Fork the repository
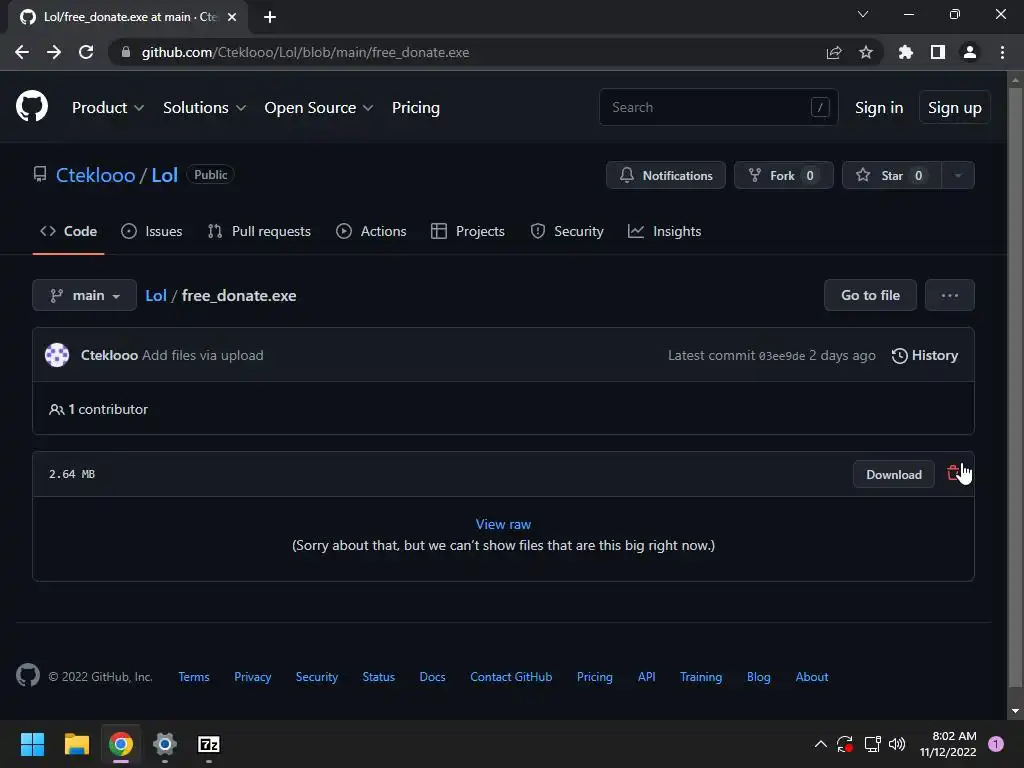This screenshot has height=768, width=1024. click(x=783, y=175)
